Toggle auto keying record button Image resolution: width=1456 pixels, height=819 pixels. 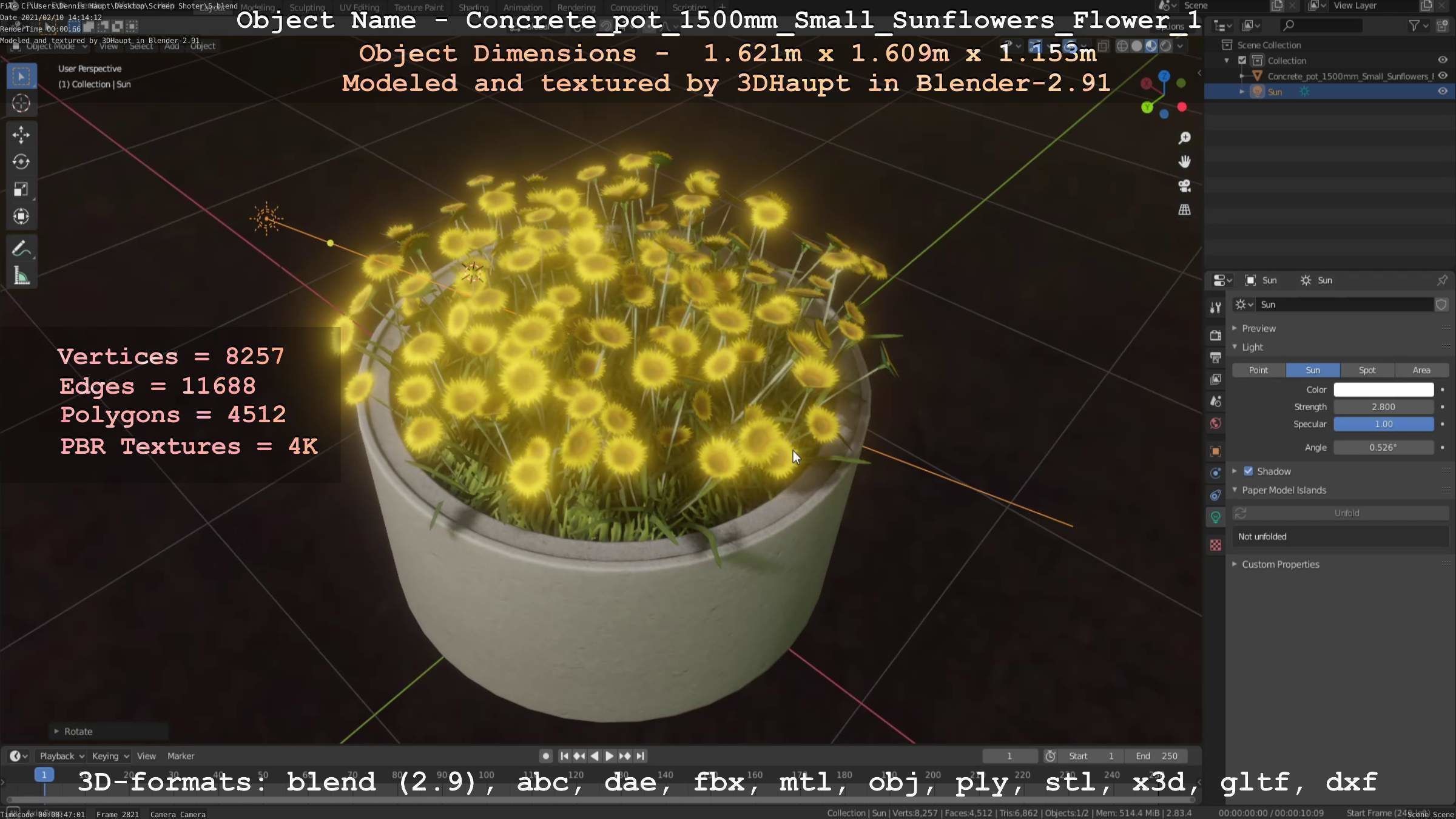pos(545,756)
